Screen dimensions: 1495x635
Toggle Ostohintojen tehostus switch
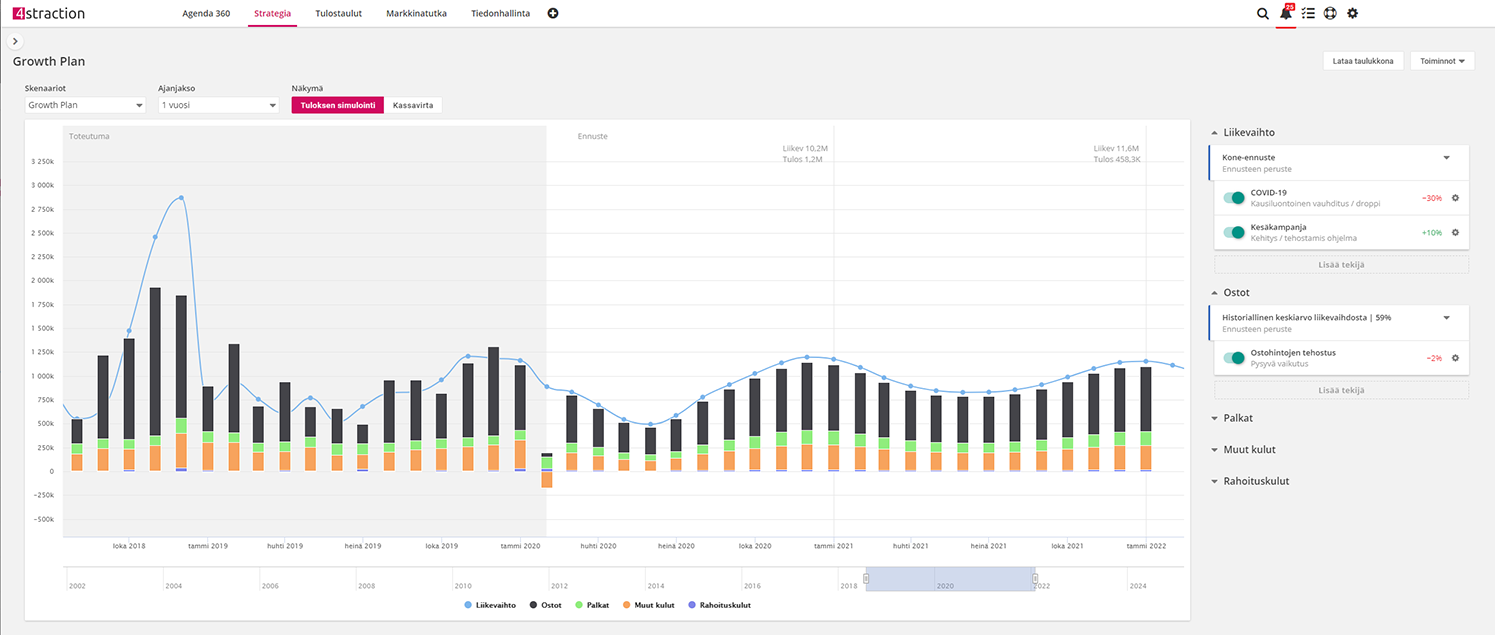coord(1234,358)
